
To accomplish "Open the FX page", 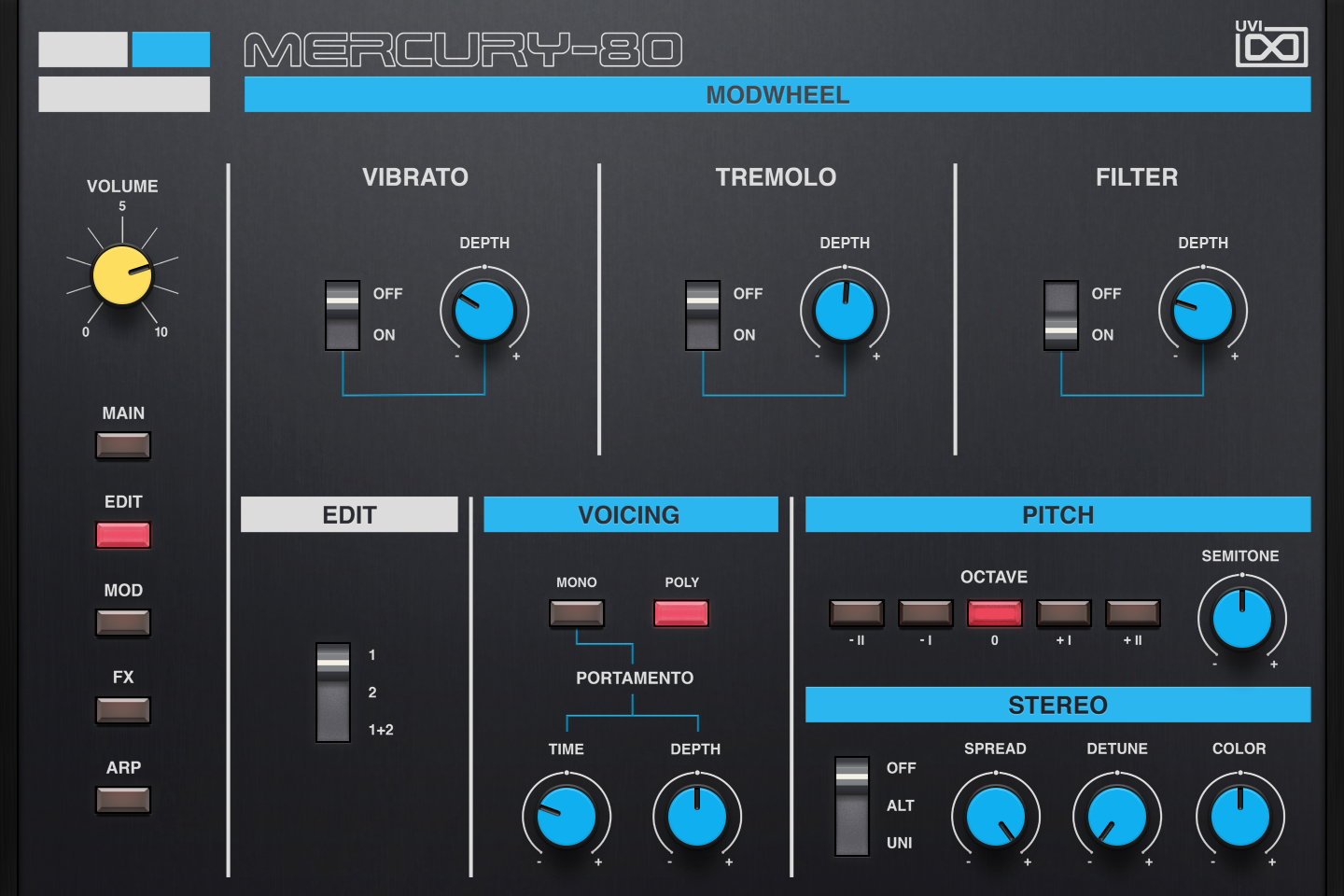I will click(x=122, y=710).
